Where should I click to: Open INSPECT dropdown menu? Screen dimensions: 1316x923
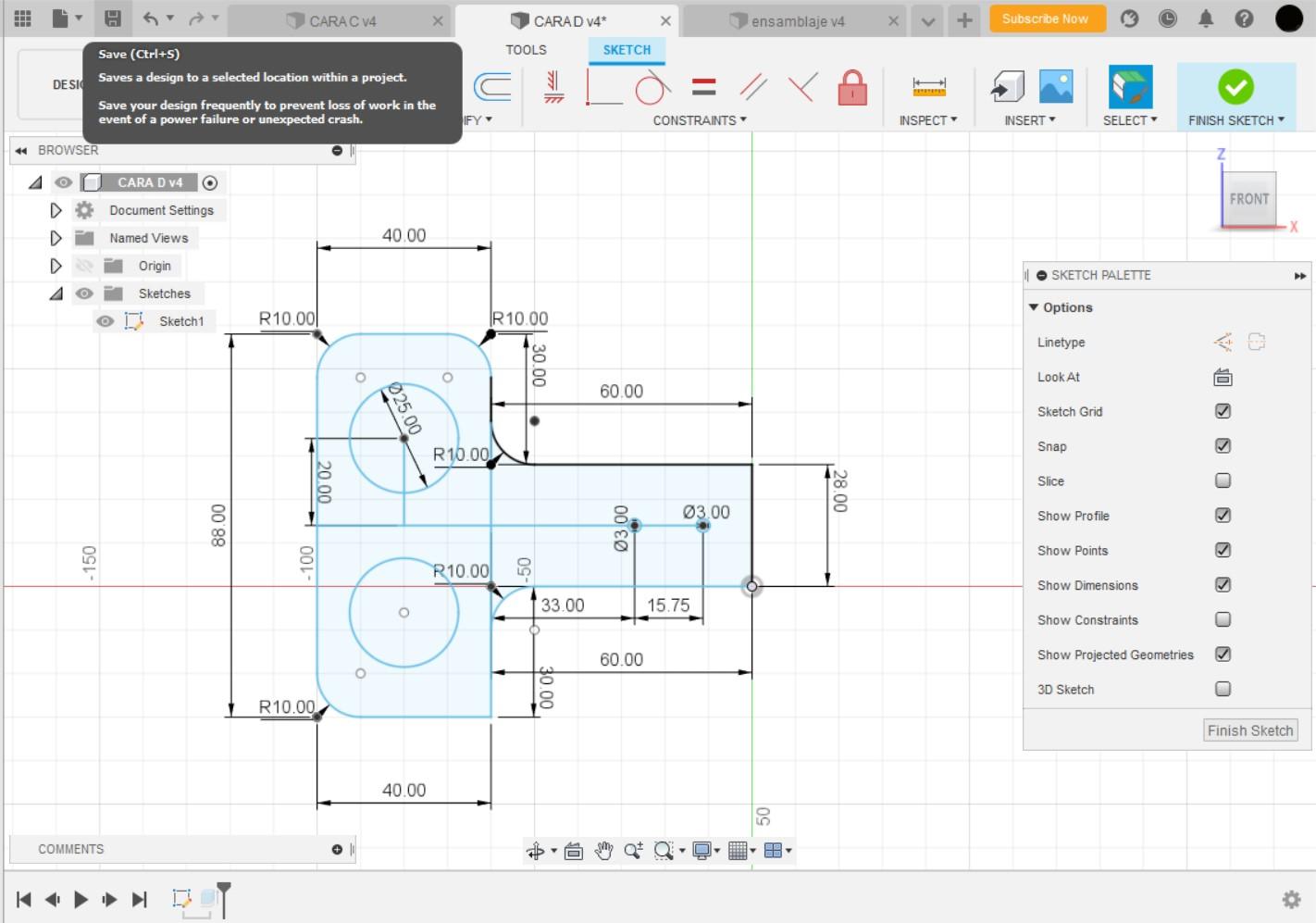[928, 120]
